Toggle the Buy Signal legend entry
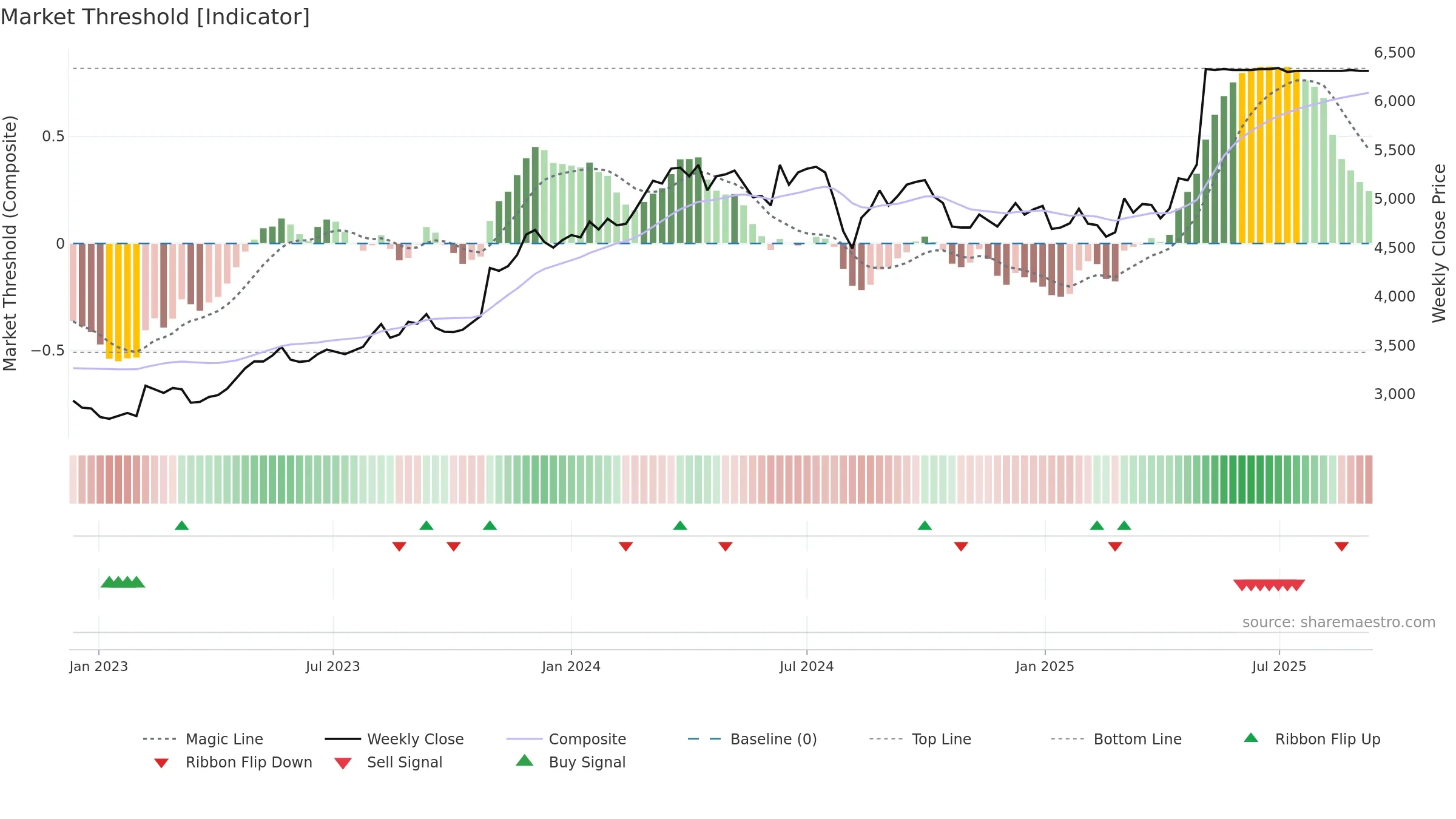Screen dimensions: 1456x819 coord(570,762)
